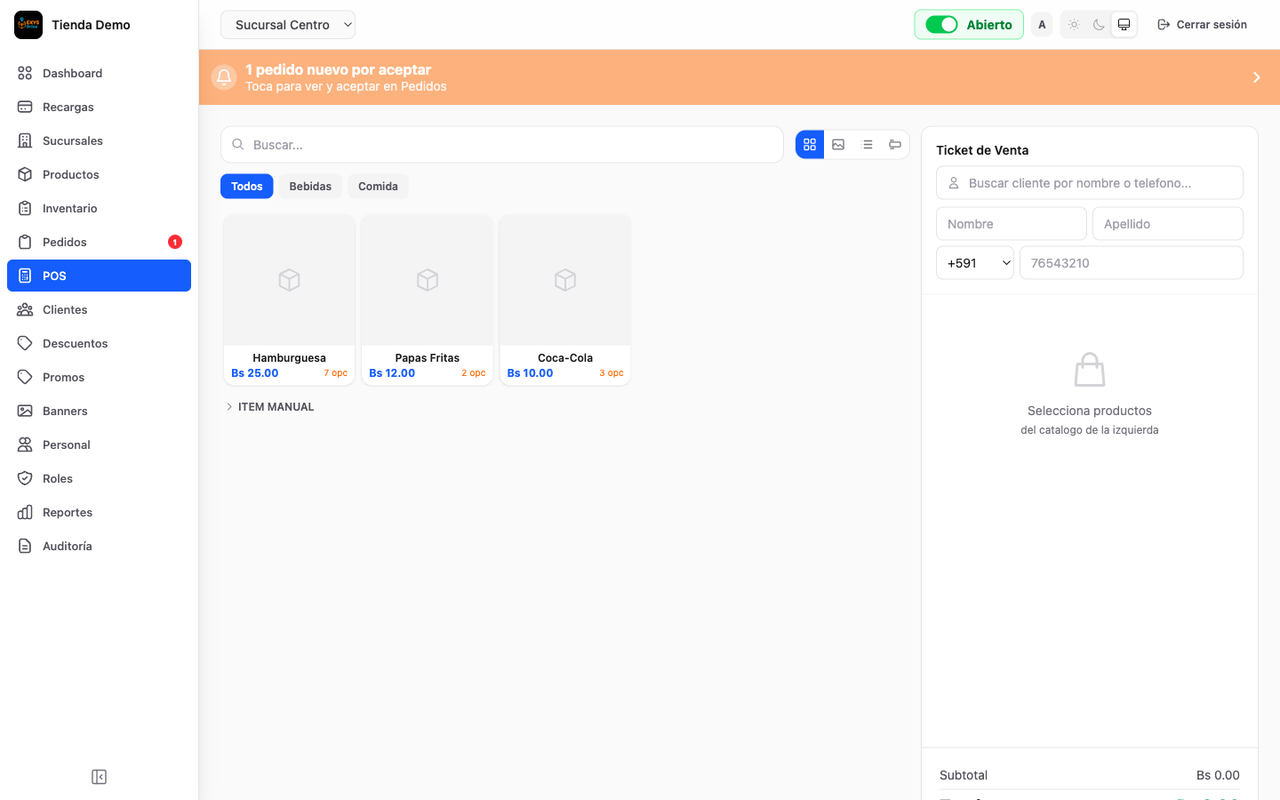
Task: Select the compact tag view icon
Action: (895, 145)
